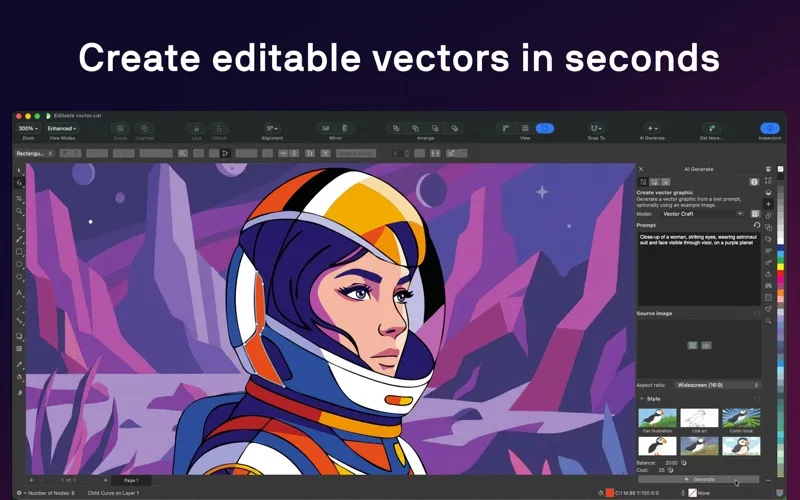Select the Shape node-editing tool
Screen dimensions: 800x500
point(19,183)
